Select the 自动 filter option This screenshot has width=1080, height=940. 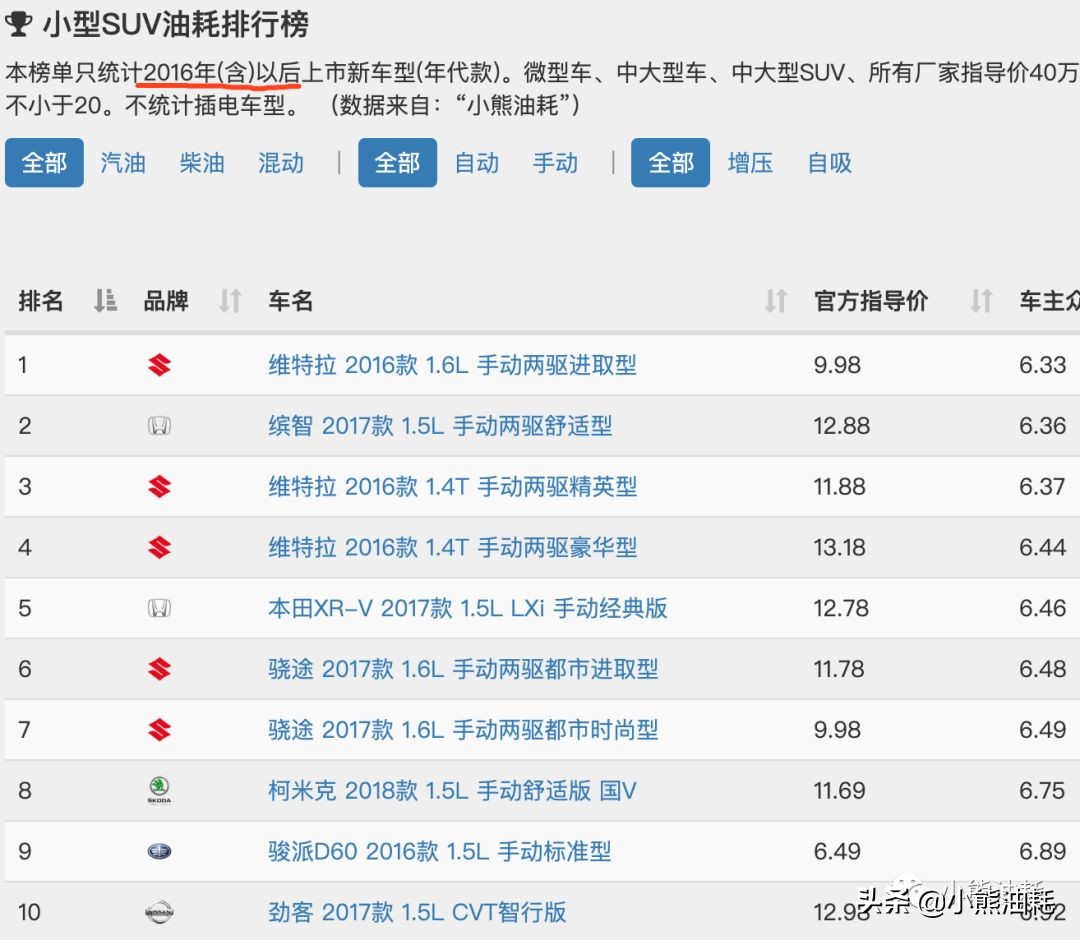[477, 163]
